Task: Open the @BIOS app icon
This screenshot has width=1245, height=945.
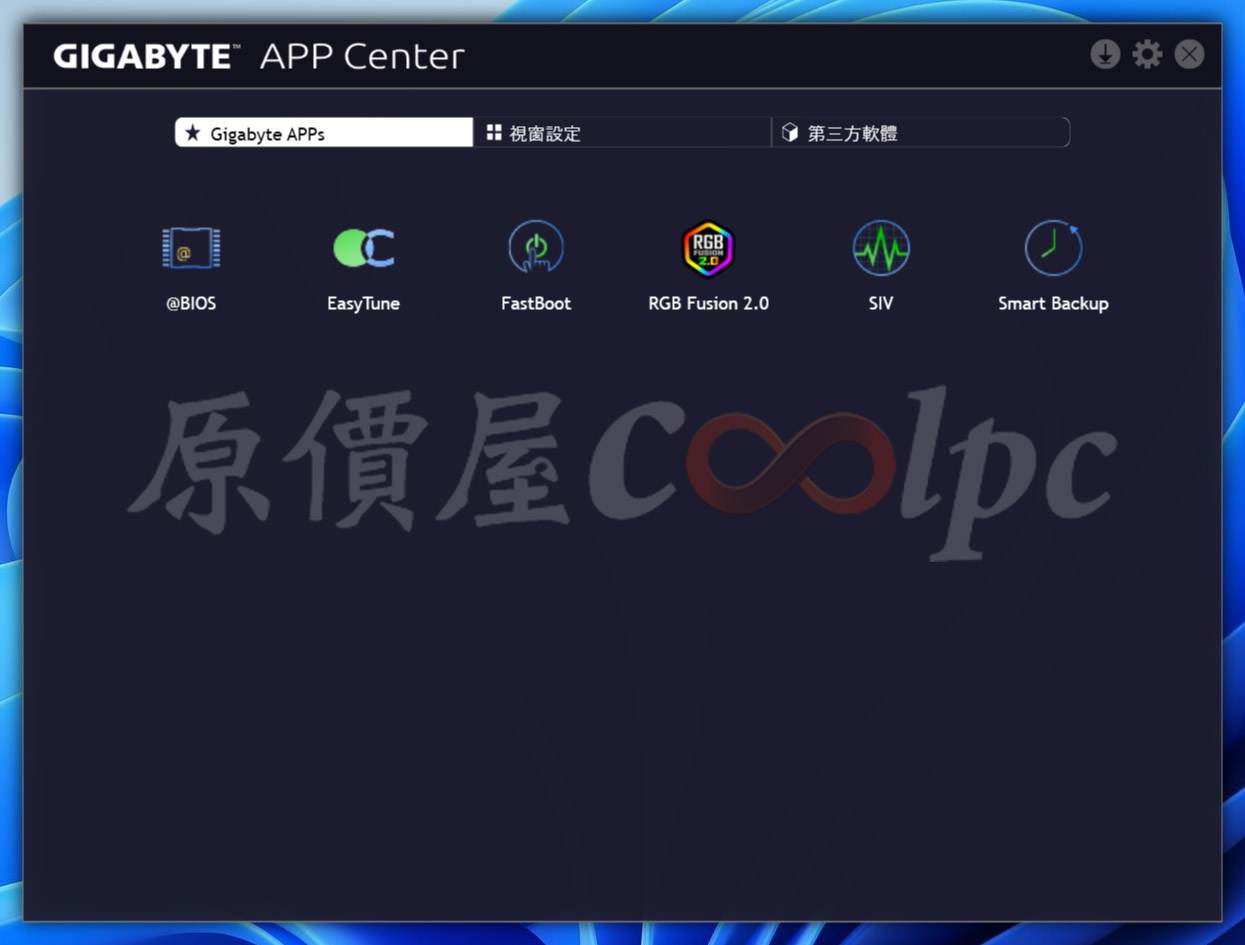Action: coord(191,248)
